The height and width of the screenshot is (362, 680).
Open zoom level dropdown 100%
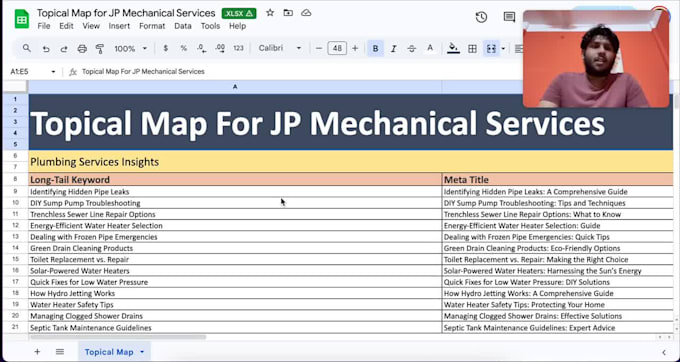(131, 49)
